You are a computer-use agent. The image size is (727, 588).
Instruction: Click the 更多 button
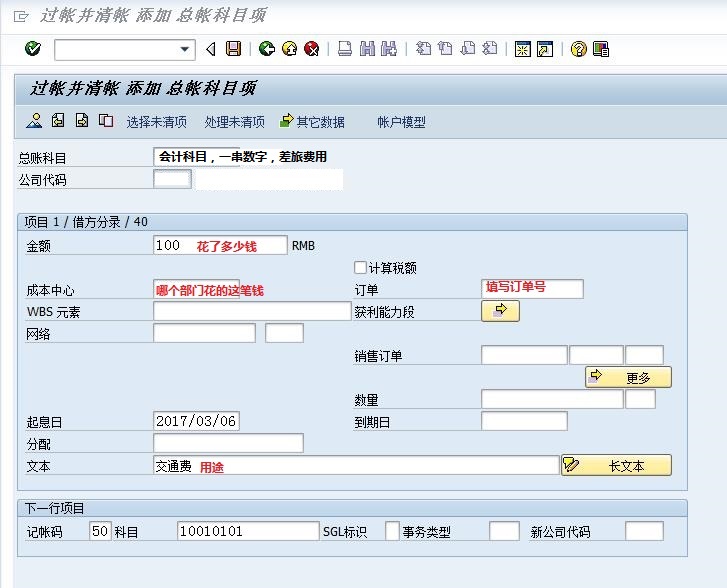point(628,377)
